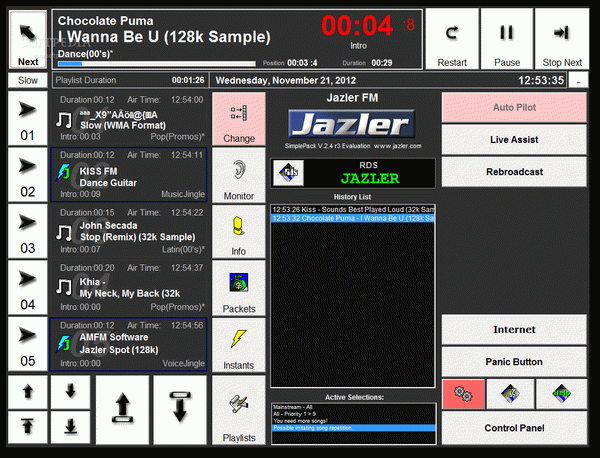Switch to Rebroadcast mode
Viewport: 600px width, 458px height.
tap(515, 172)
